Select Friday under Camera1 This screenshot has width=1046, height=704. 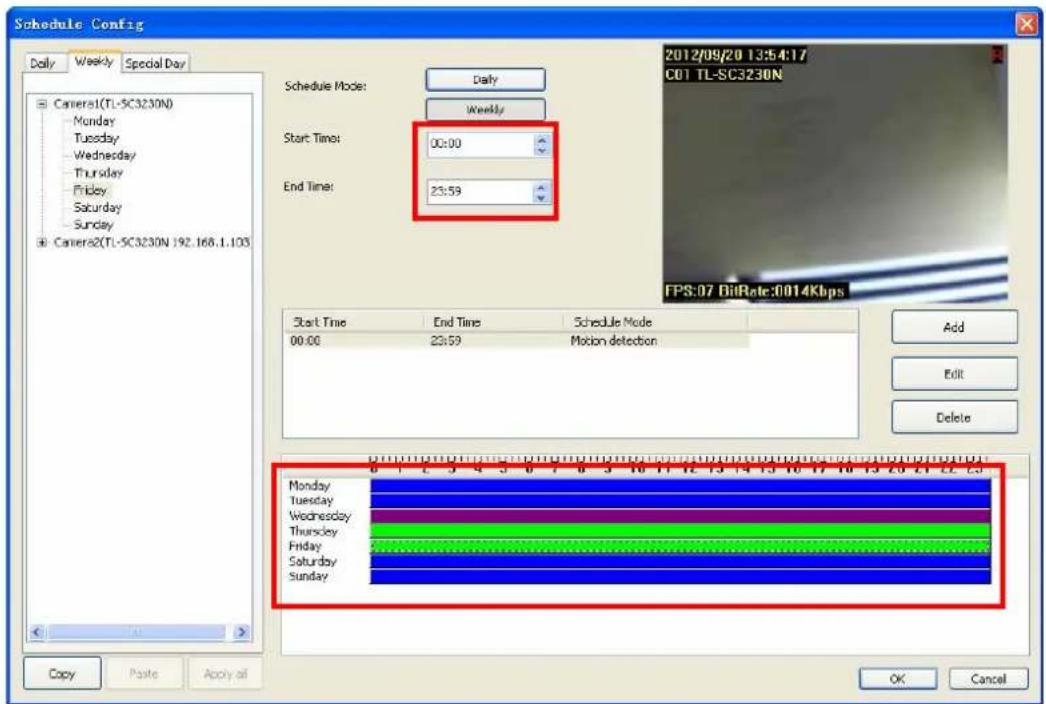pos(90,190)
